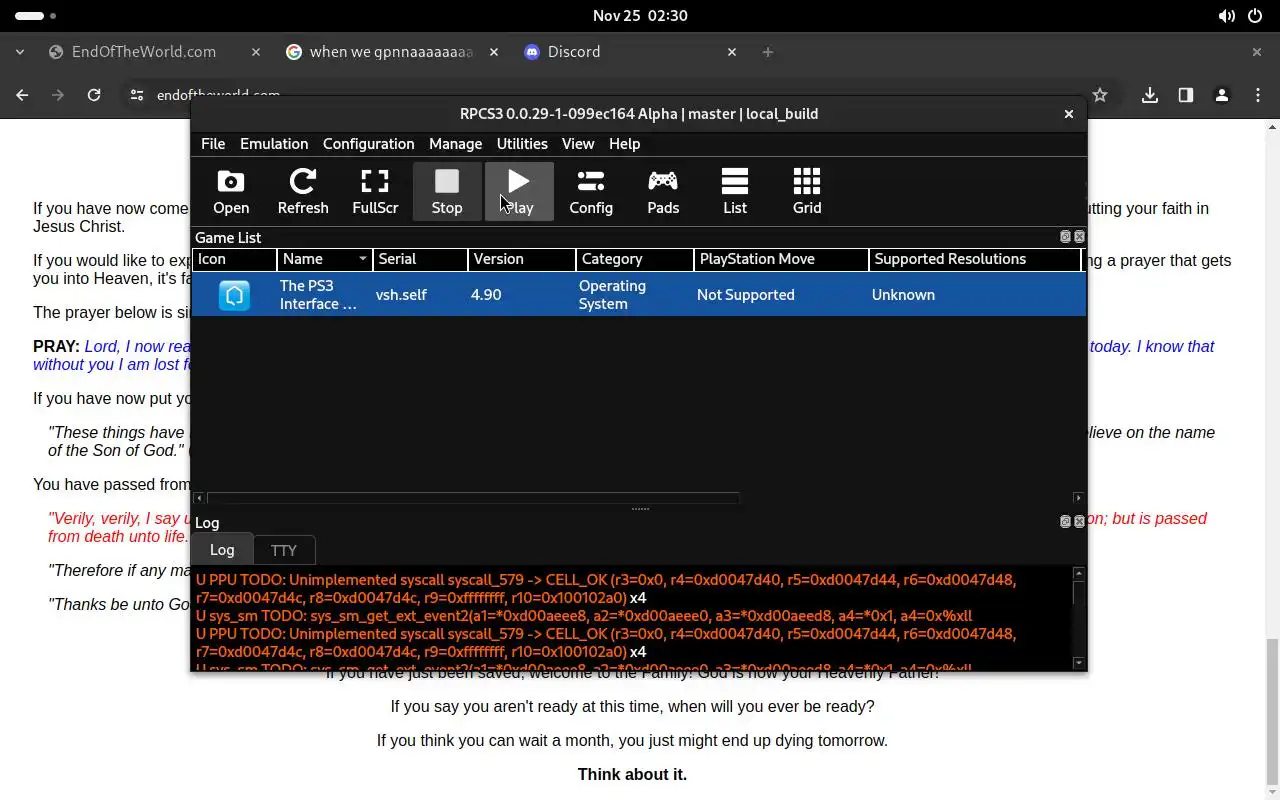Click the game list horizontal scrollbar
The width and height of the screenshot is (1280, 800).
click(472, 497)
